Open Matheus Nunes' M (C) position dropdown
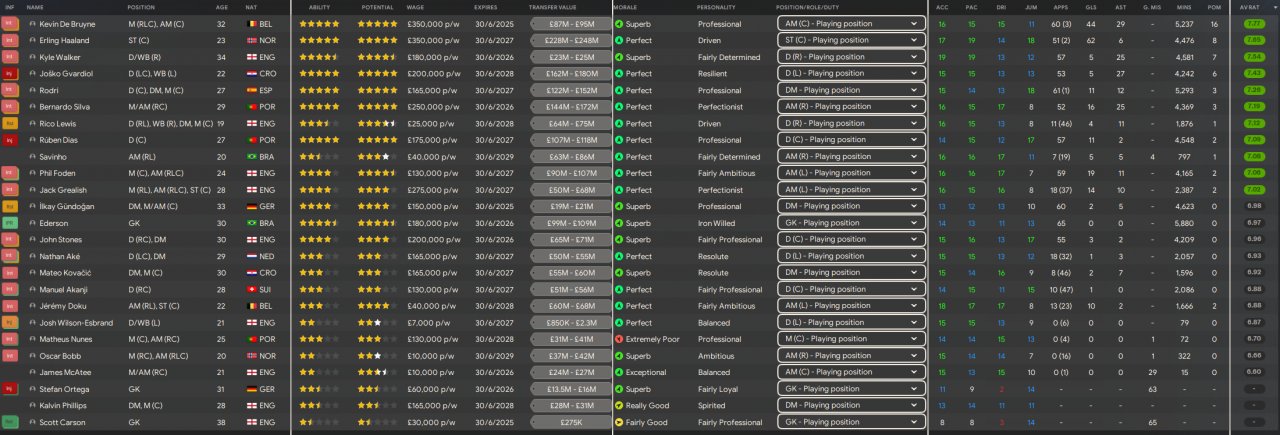 pyautogui.click(x=851, y=339)
